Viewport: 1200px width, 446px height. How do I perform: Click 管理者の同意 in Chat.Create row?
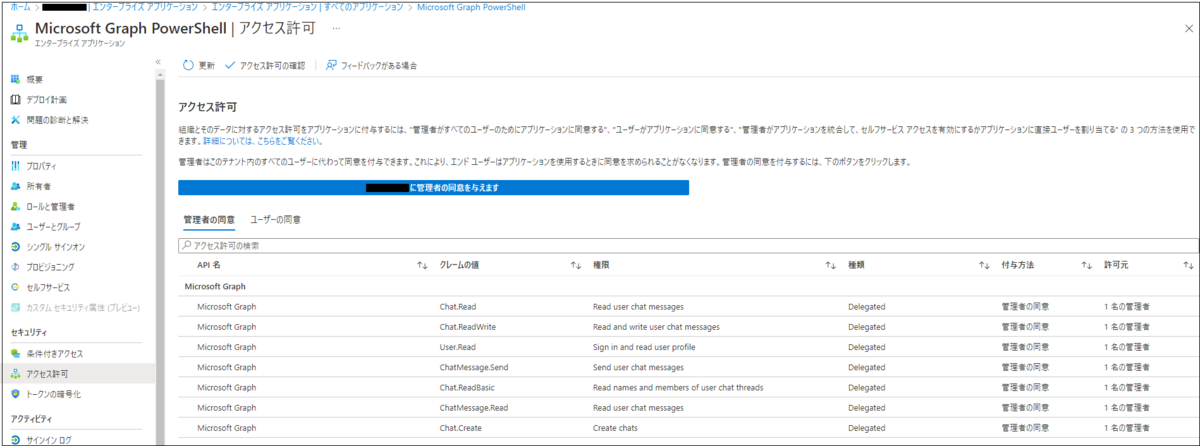(x=1025, y=428)
